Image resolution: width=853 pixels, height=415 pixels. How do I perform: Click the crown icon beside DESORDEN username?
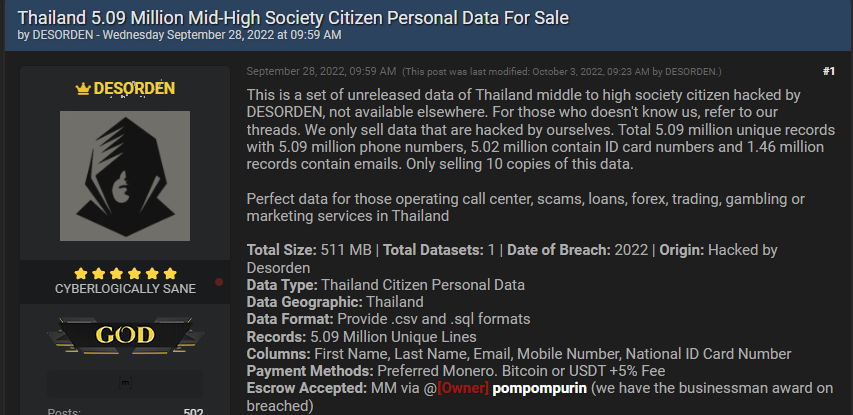(x=83, y=89)
